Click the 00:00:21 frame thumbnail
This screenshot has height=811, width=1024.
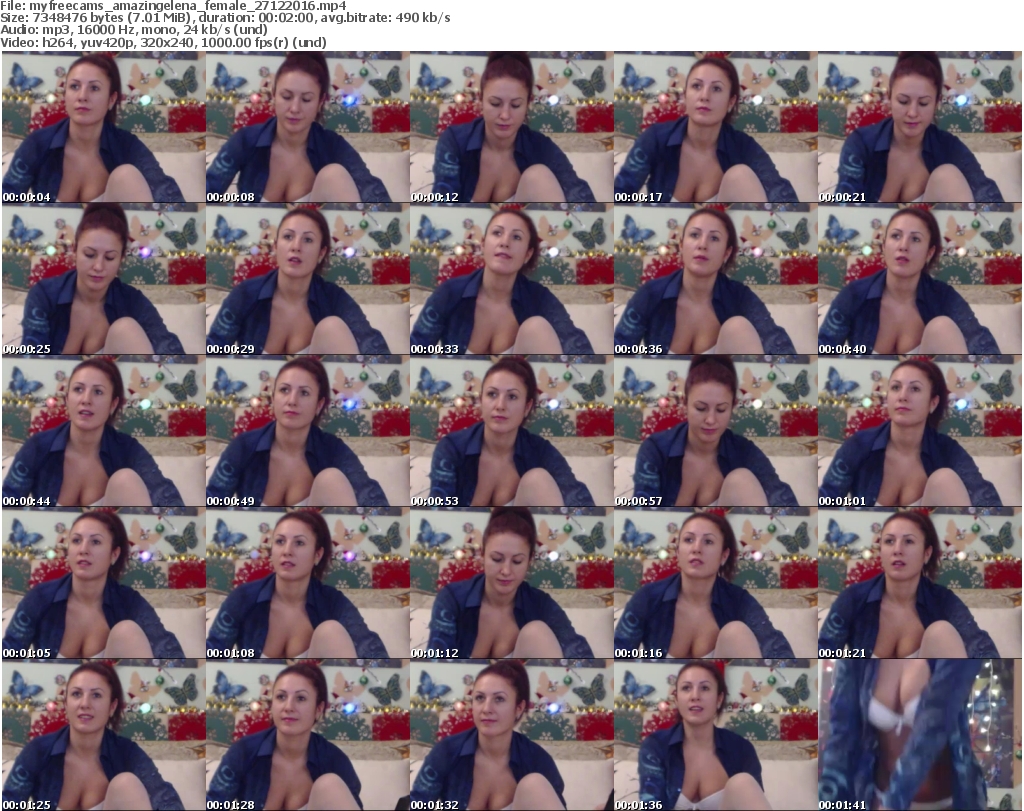[919, 128]
